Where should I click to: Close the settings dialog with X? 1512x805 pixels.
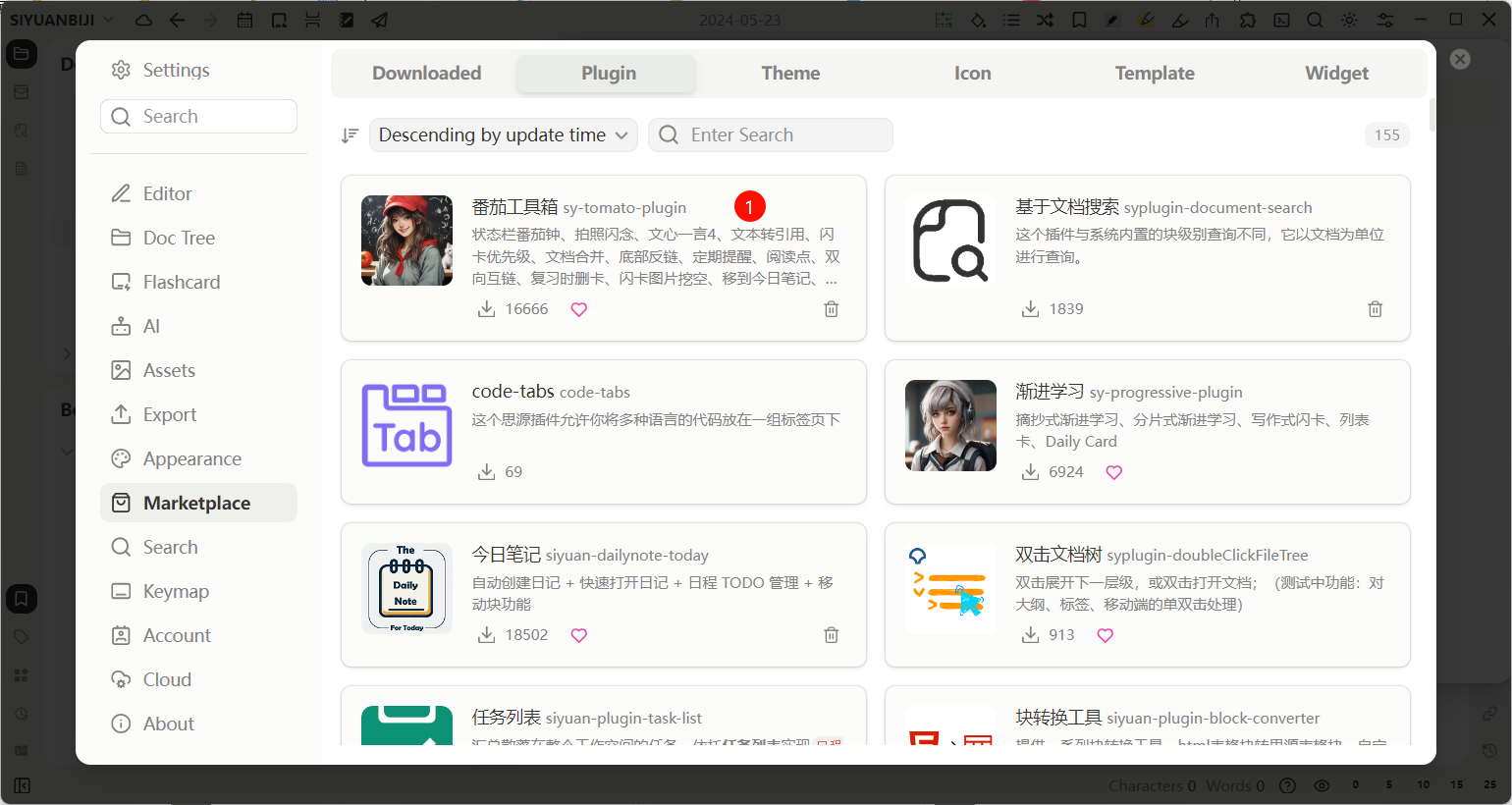pyautogui.click(x=1460, y=59)
